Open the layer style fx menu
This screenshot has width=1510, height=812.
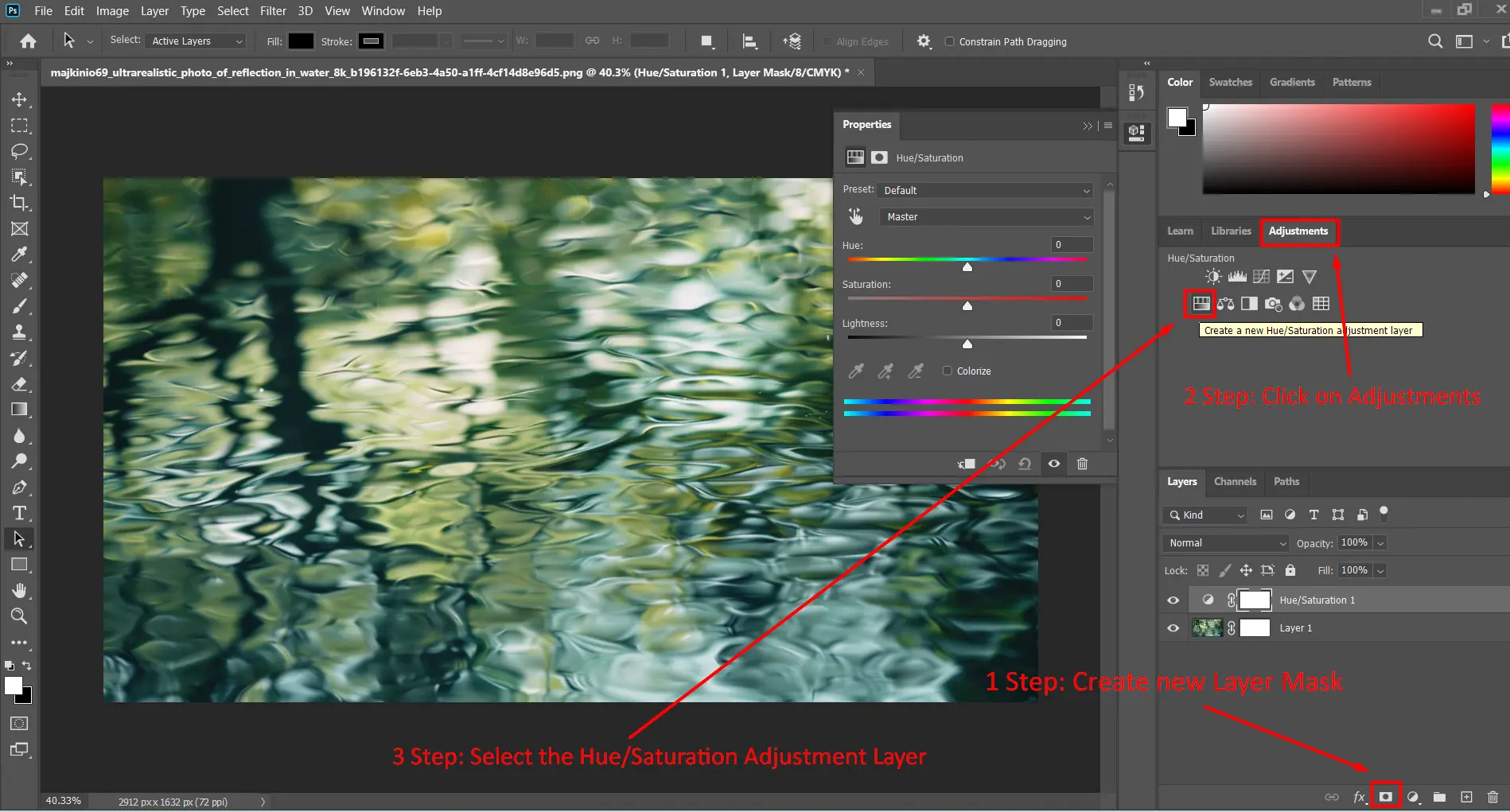click(1360, 797)
